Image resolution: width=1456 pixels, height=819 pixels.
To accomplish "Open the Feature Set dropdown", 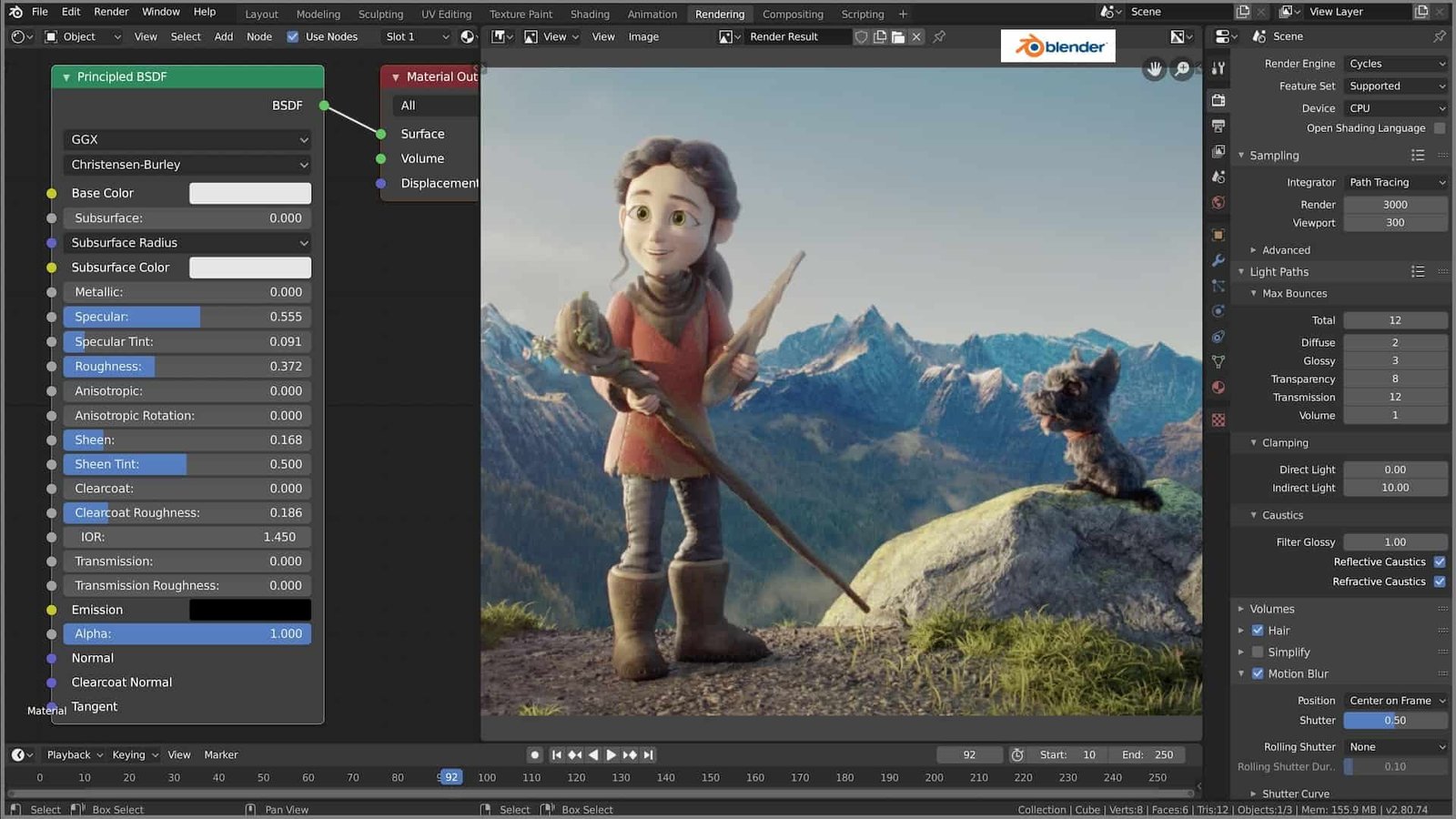I will click(x=1396, y=86).
